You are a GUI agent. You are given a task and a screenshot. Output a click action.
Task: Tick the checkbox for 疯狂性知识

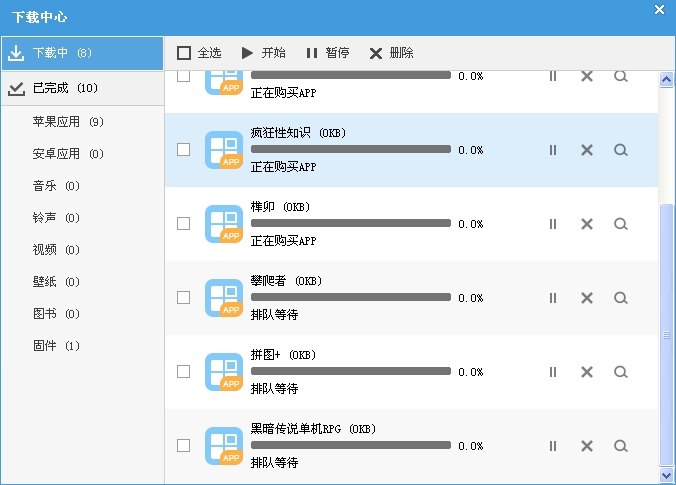coord(183,150)
